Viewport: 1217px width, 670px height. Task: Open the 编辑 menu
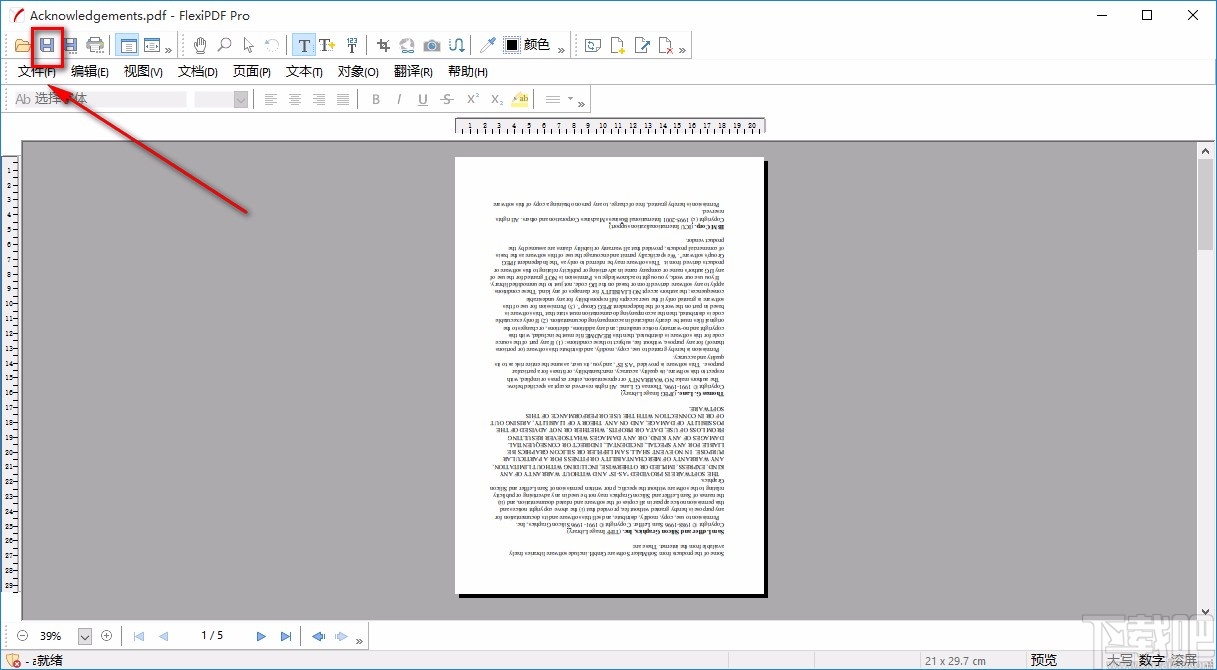pos(90,71)
